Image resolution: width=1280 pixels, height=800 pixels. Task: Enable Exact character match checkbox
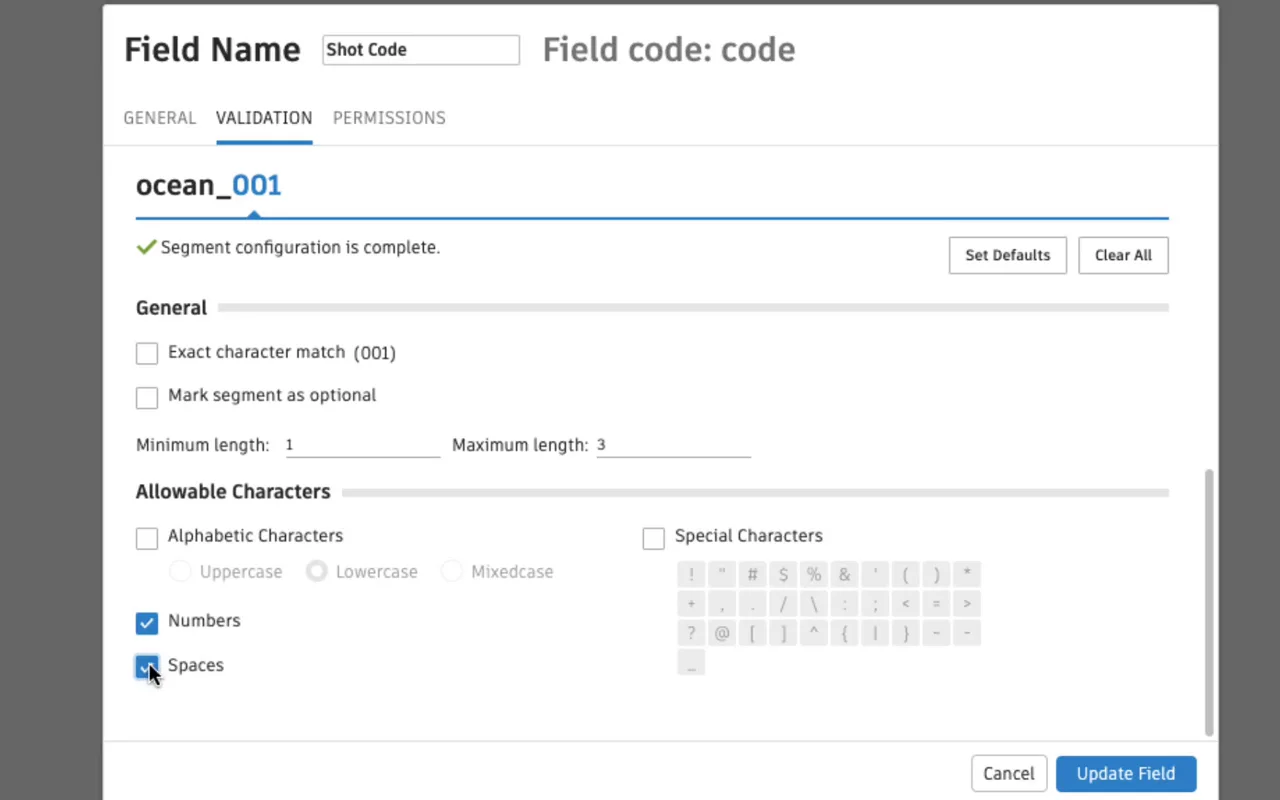147,353
